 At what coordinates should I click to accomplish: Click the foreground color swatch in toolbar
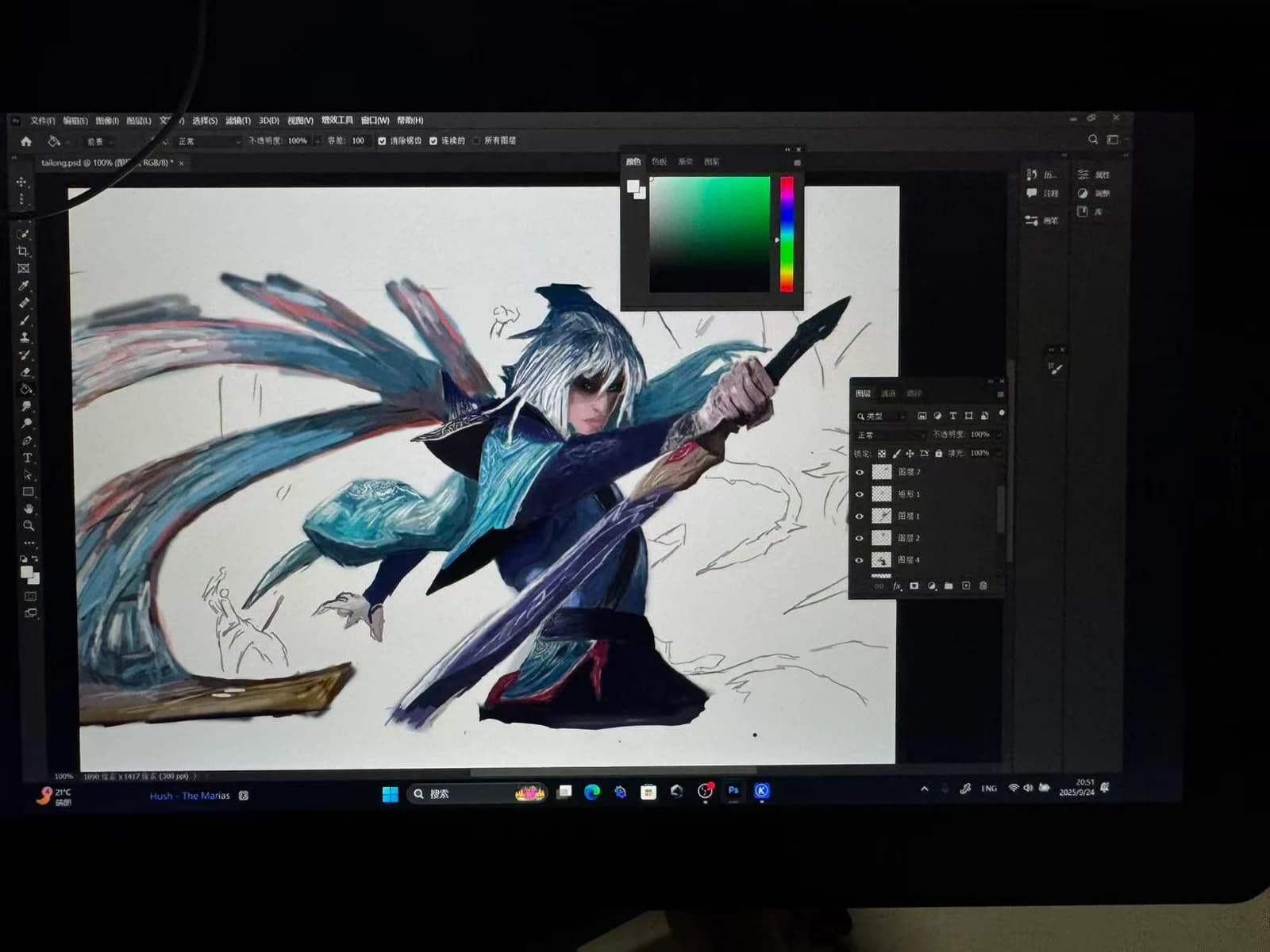[26, 572]
